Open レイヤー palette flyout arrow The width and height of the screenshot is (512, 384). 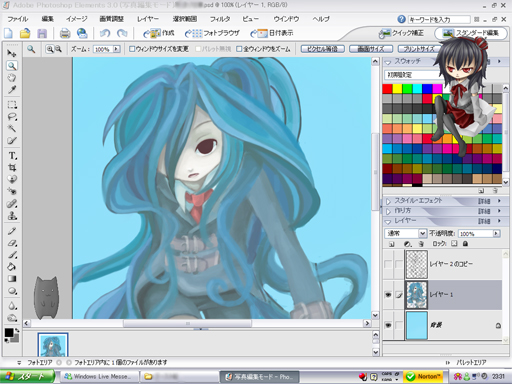(499, 221)
